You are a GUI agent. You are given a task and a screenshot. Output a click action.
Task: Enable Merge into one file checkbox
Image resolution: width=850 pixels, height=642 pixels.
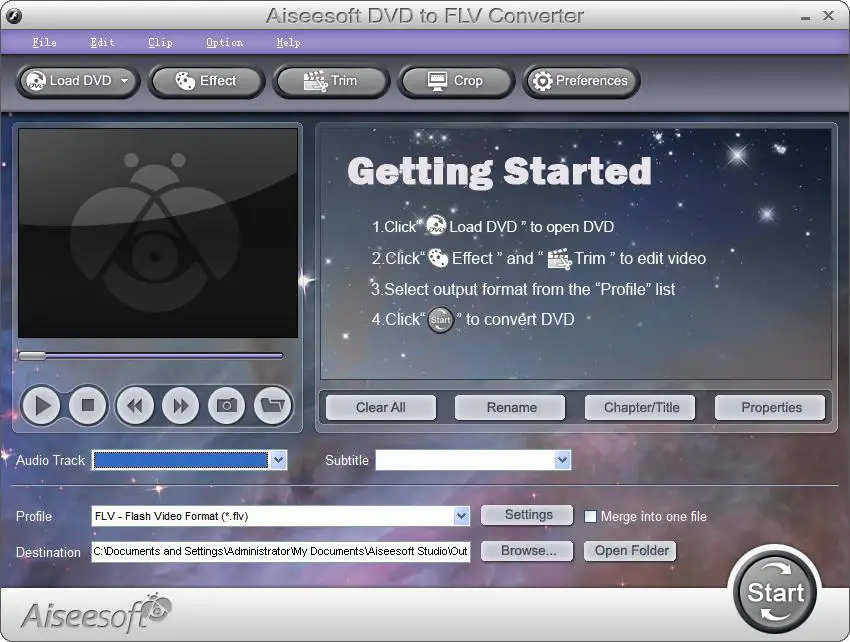(590, 516)
